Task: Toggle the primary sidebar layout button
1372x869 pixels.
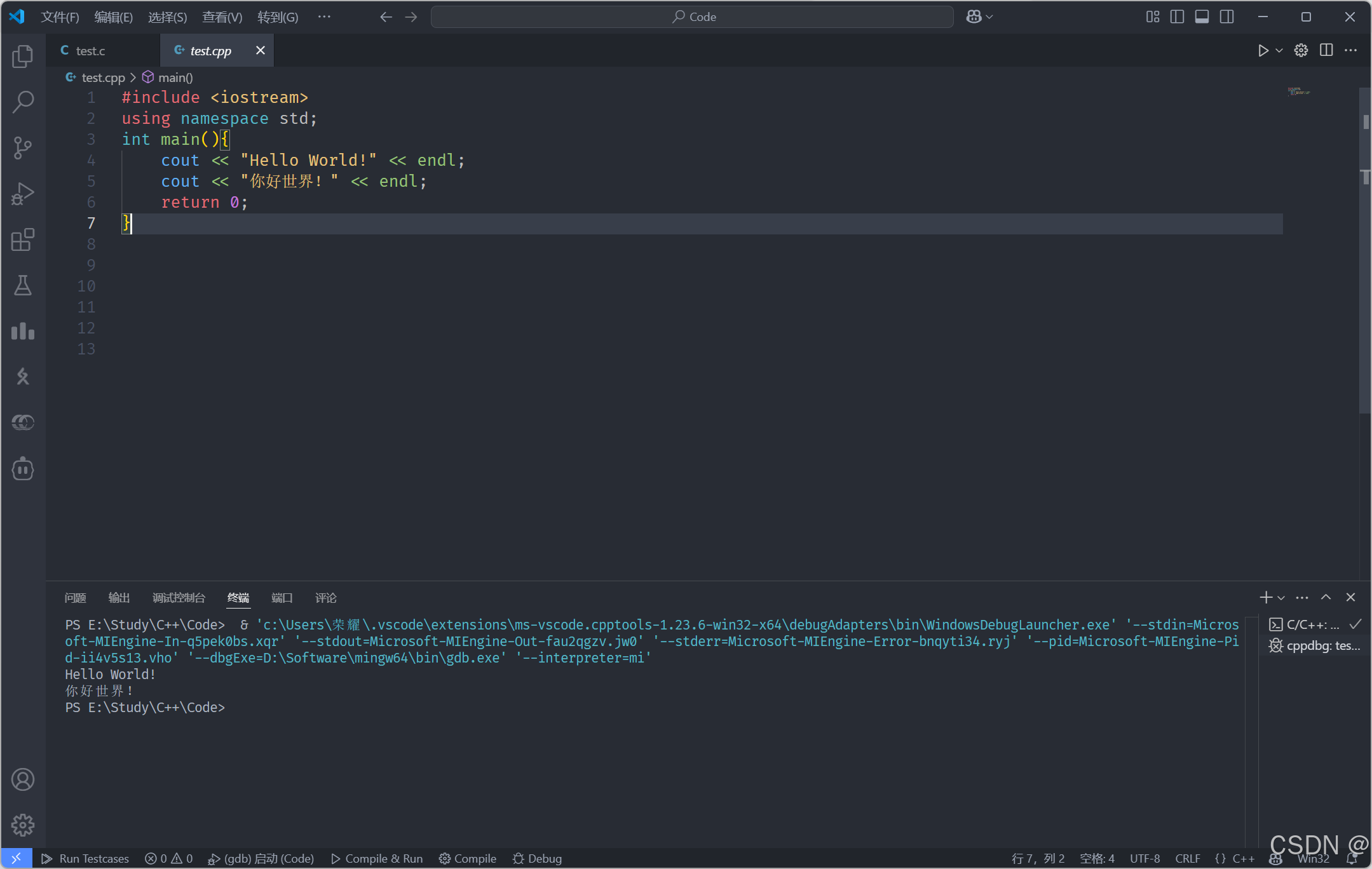Action: point(1177,17)
